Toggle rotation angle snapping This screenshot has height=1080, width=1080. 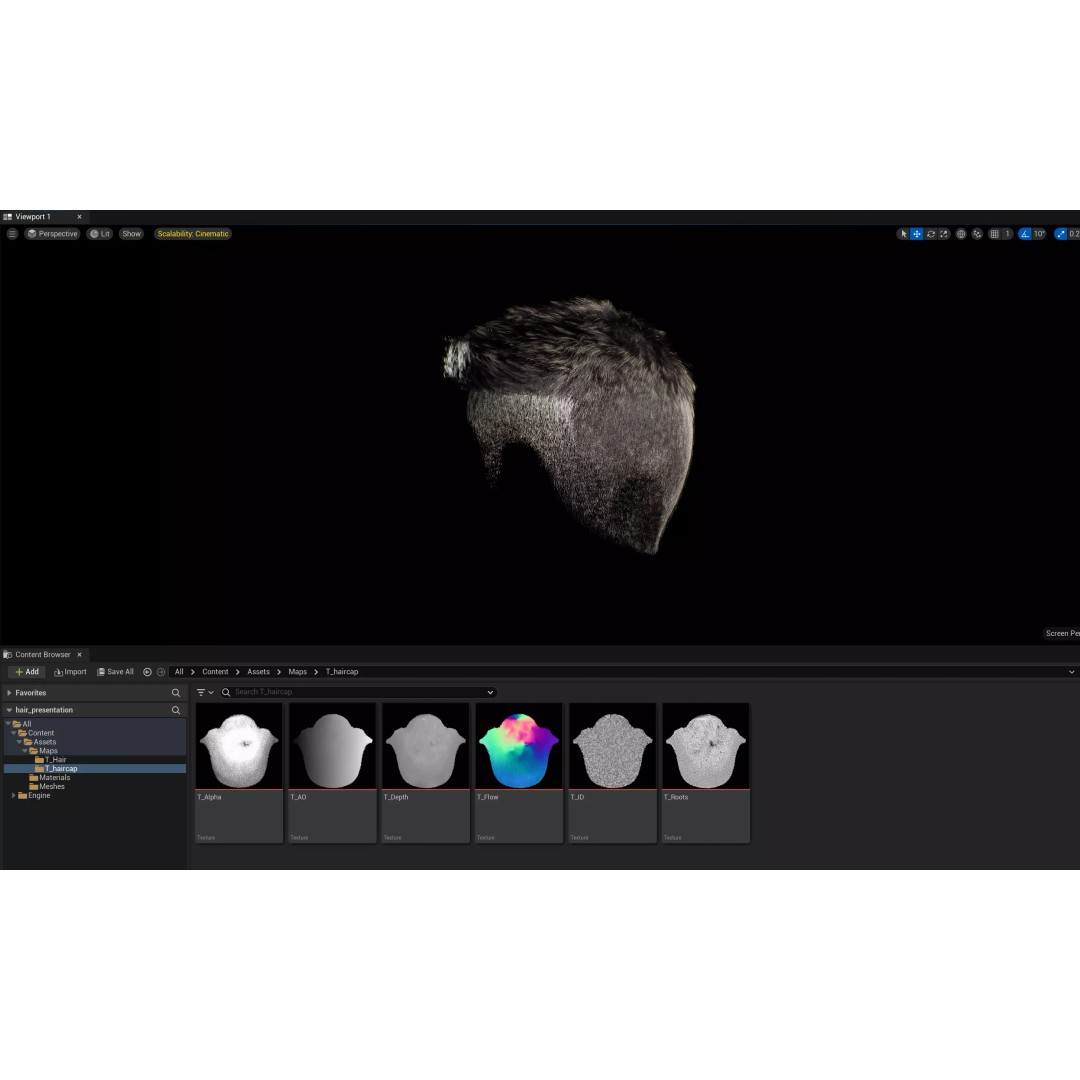(x=1025, y=234)
